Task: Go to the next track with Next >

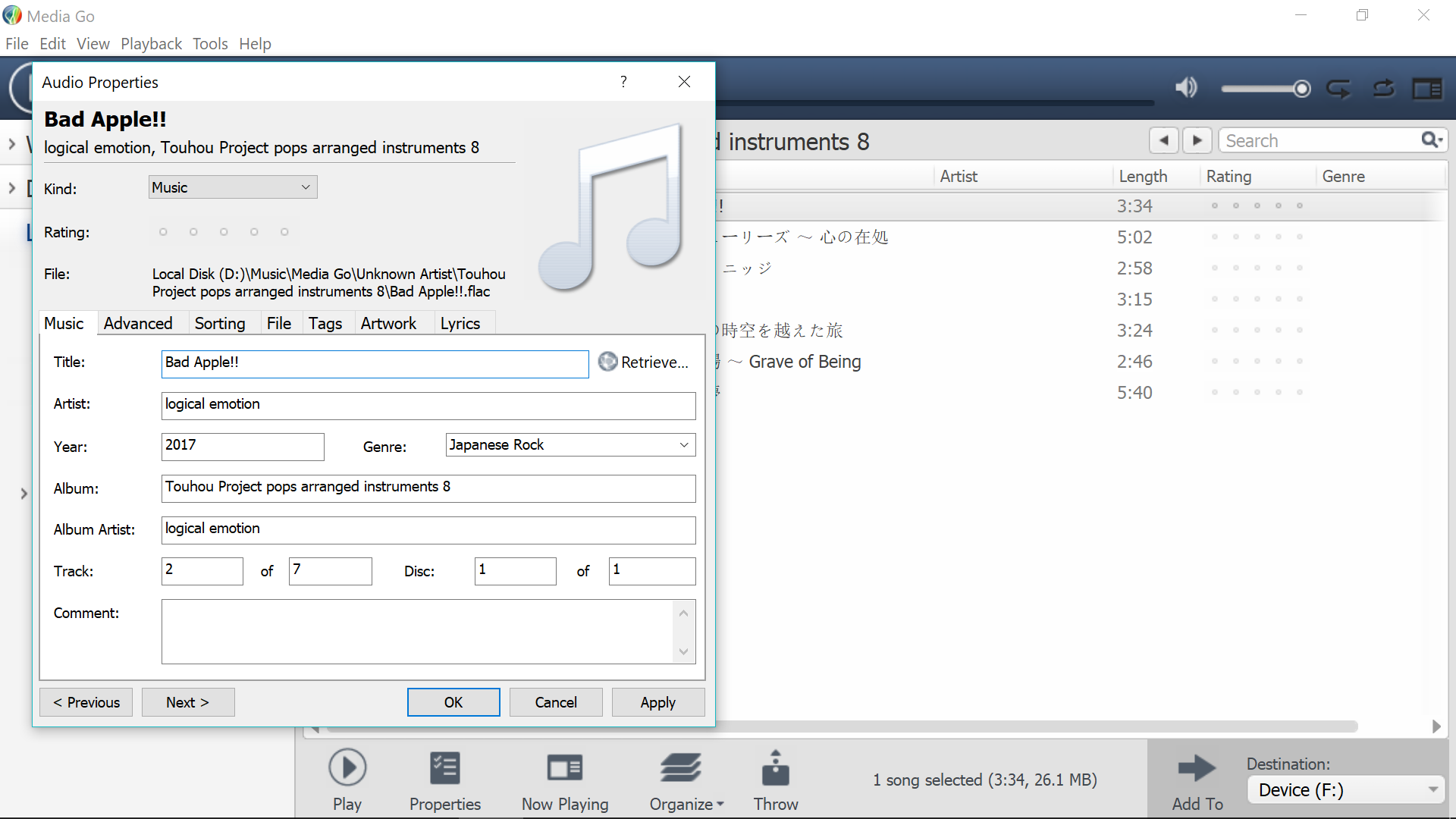Action: pos(187,702)
